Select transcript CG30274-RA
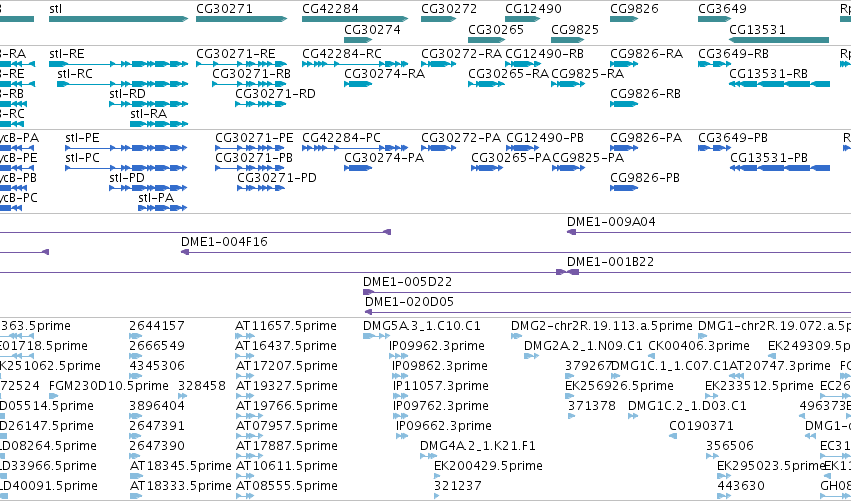851x501 pixels. pyautogui.click(x=358, y=84)
